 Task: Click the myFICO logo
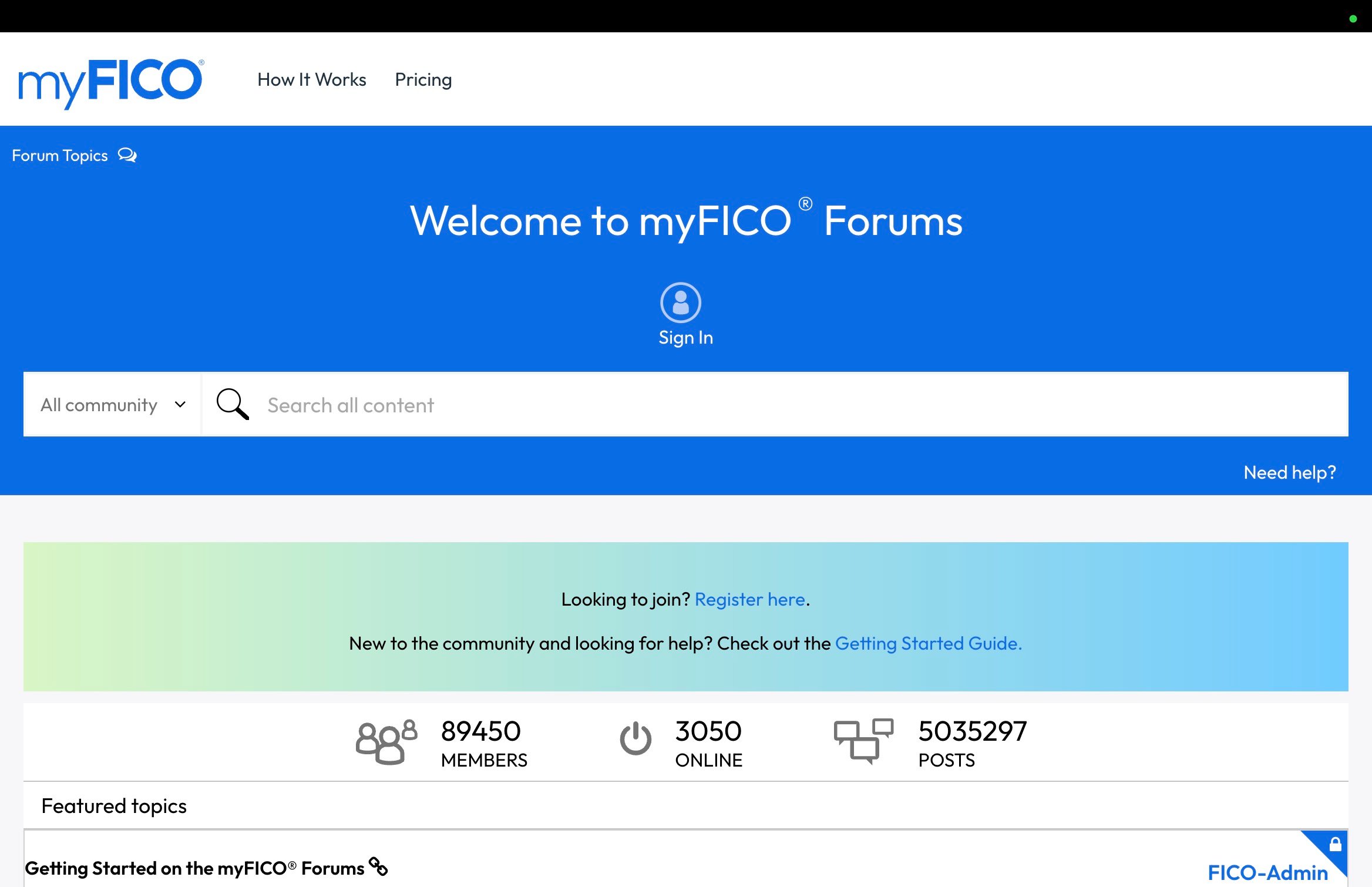111,83
